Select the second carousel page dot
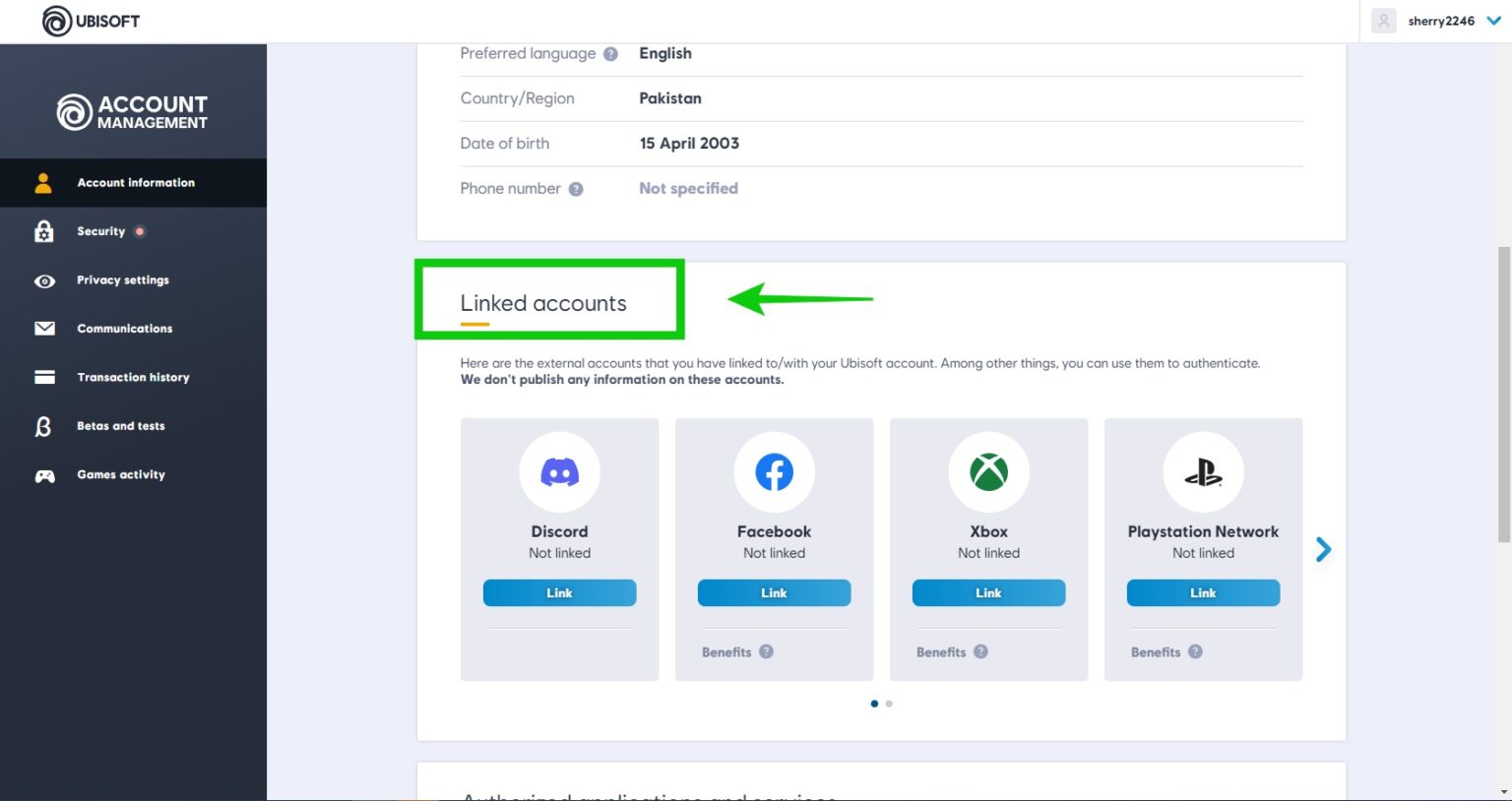The image size is (1512, 801). click(x=889, y=703)
